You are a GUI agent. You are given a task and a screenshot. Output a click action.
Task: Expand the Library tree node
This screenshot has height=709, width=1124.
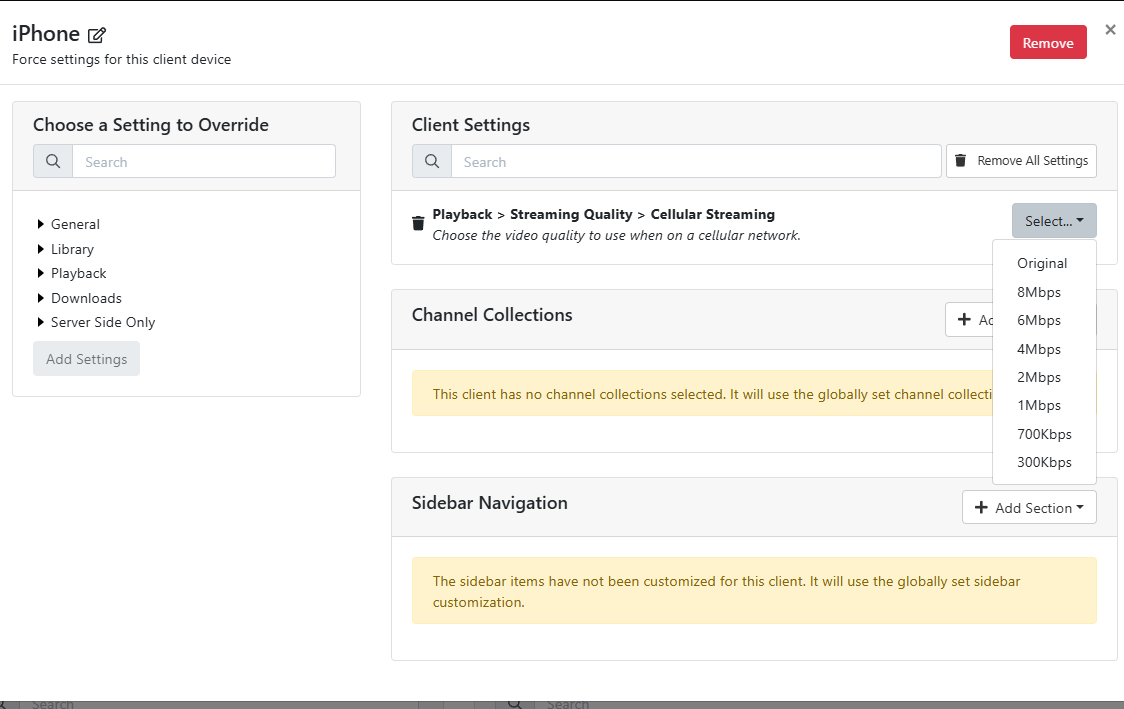[41, 249]
